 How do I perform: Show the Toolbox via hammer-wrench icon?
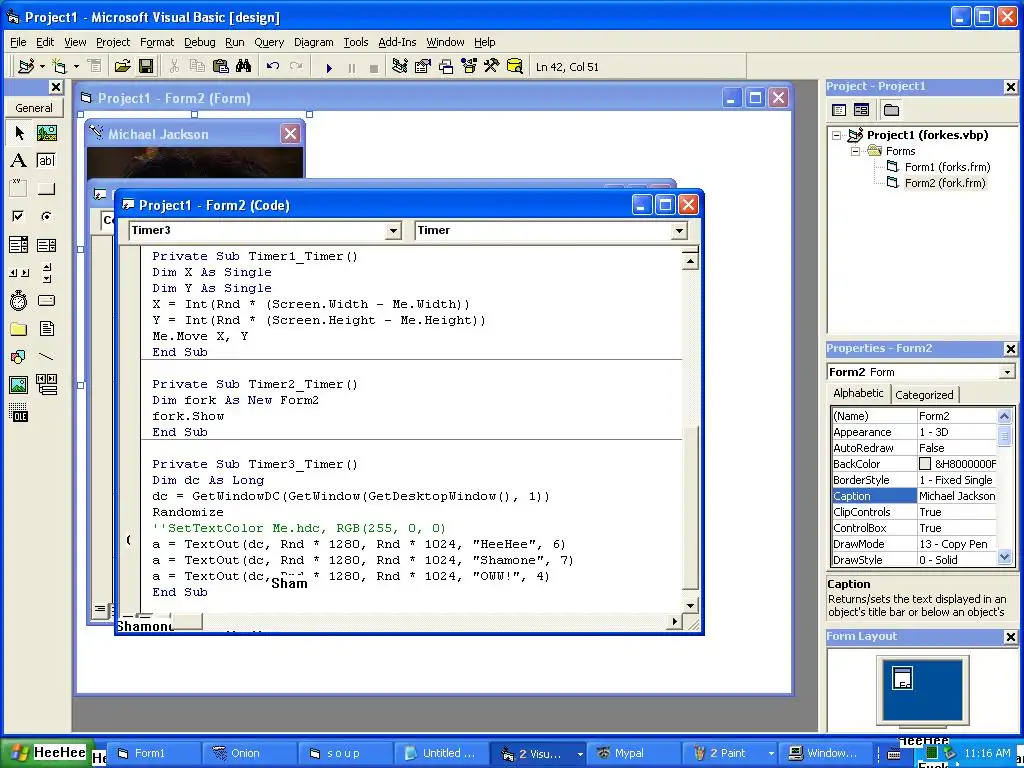tap(491, 67)
